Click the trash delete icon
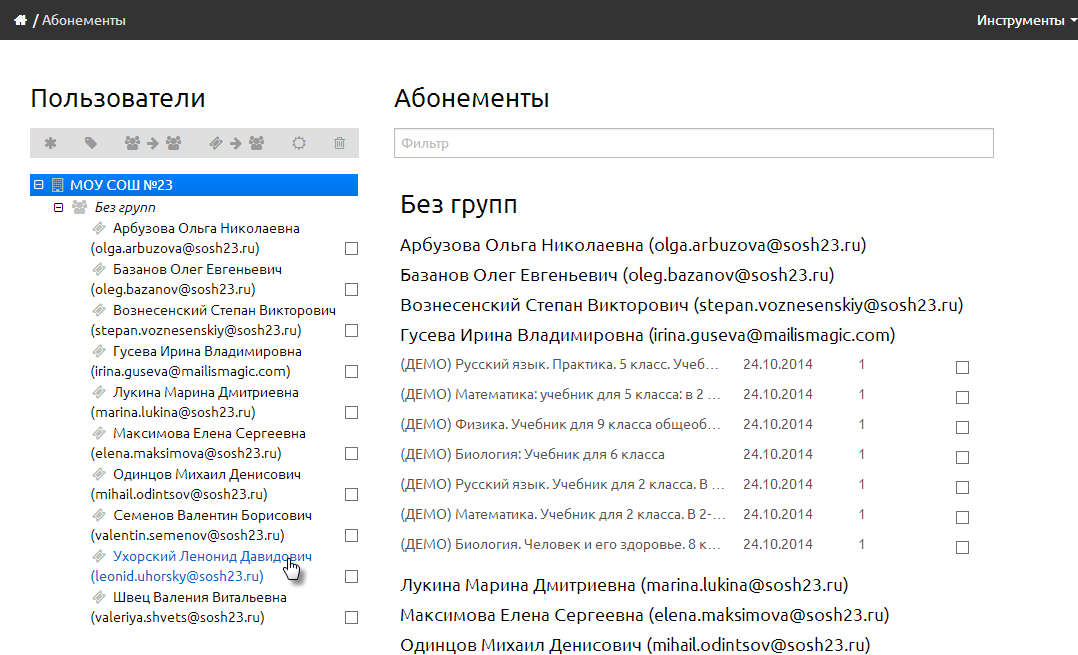The height and width of the screenshot is (655, 1078). point(339,143)
